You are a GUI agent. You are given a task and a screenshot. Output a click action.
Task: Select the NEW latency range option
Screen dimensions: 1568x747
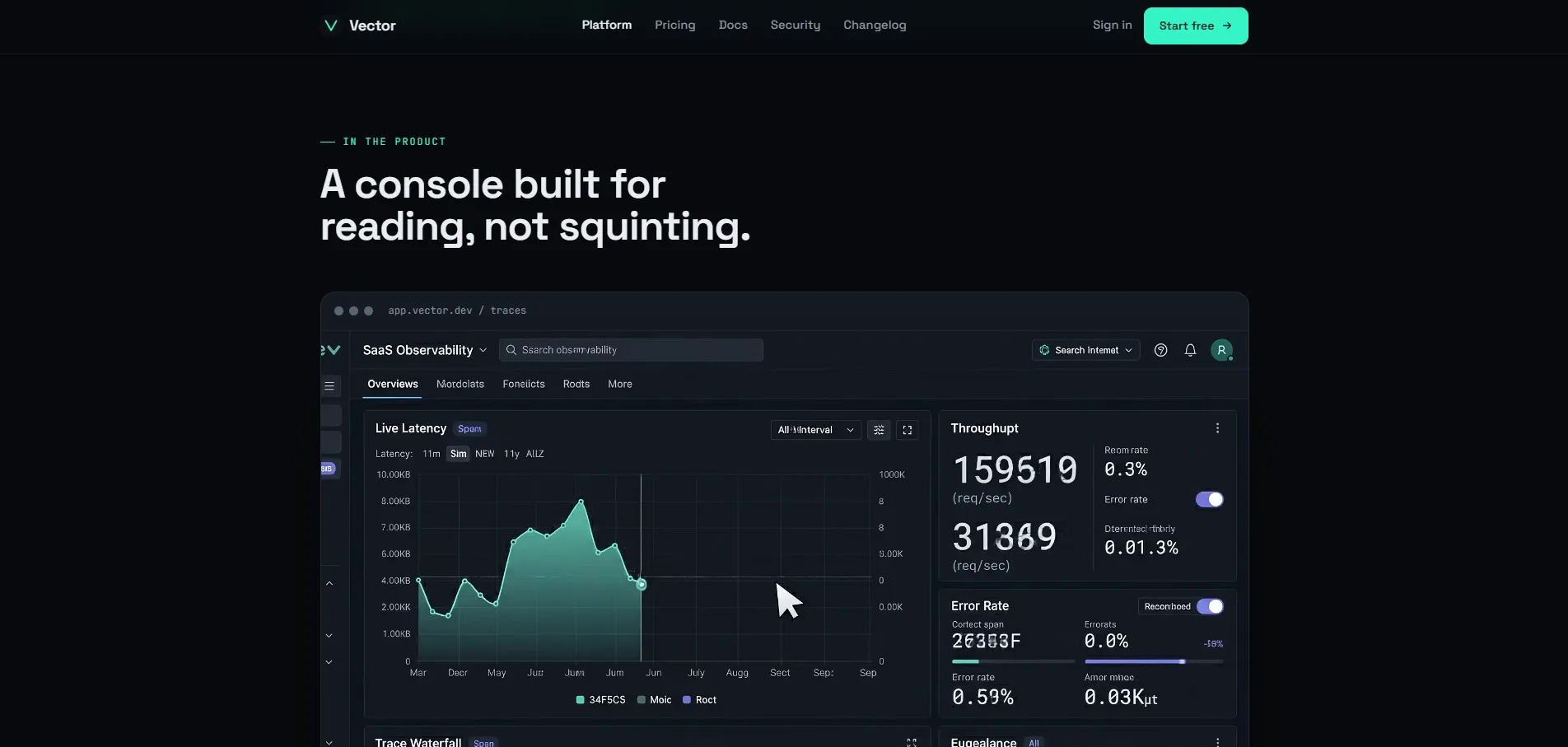coord(485,454)
